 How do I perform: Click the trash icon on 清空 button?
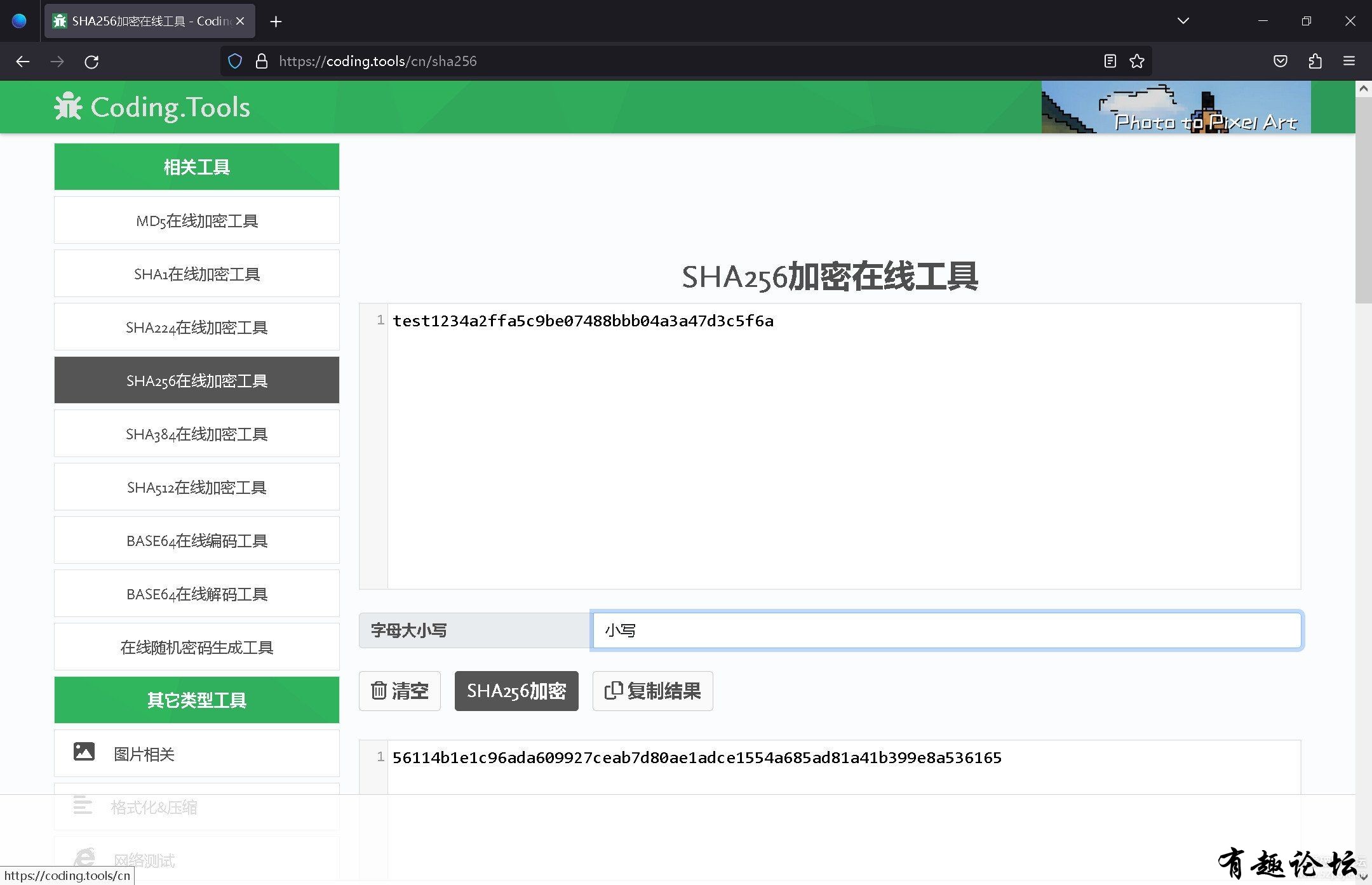click(379, 690)
